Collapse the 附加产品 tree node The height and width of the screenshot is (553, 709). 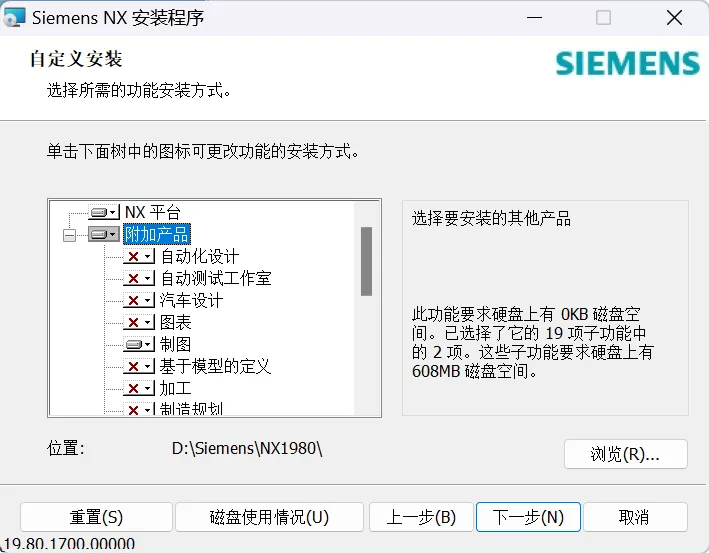pos(69,235)
